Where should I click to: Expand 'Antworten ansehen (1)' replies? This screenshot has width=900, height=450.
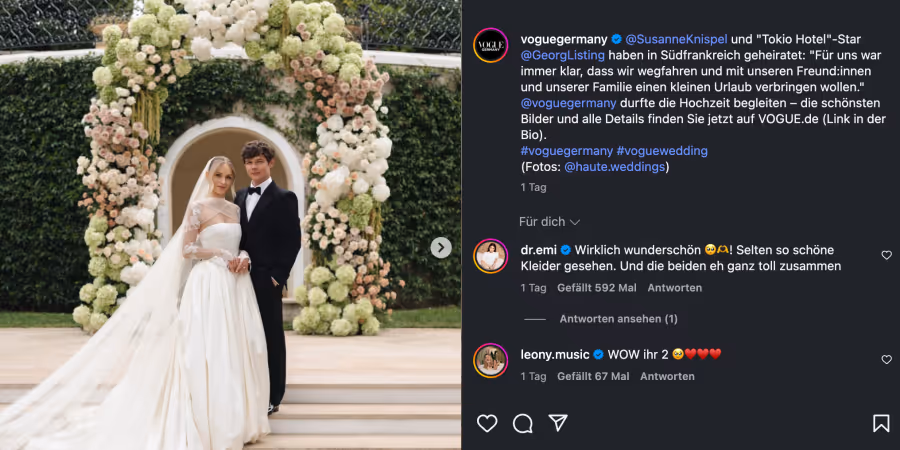coord(618,319)
